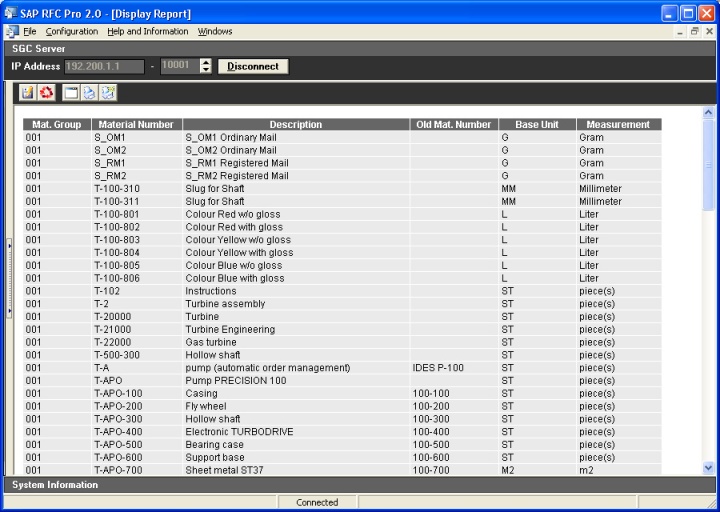
Task: Restore the inner Display Report child window
Action: (x=694, y=32)
